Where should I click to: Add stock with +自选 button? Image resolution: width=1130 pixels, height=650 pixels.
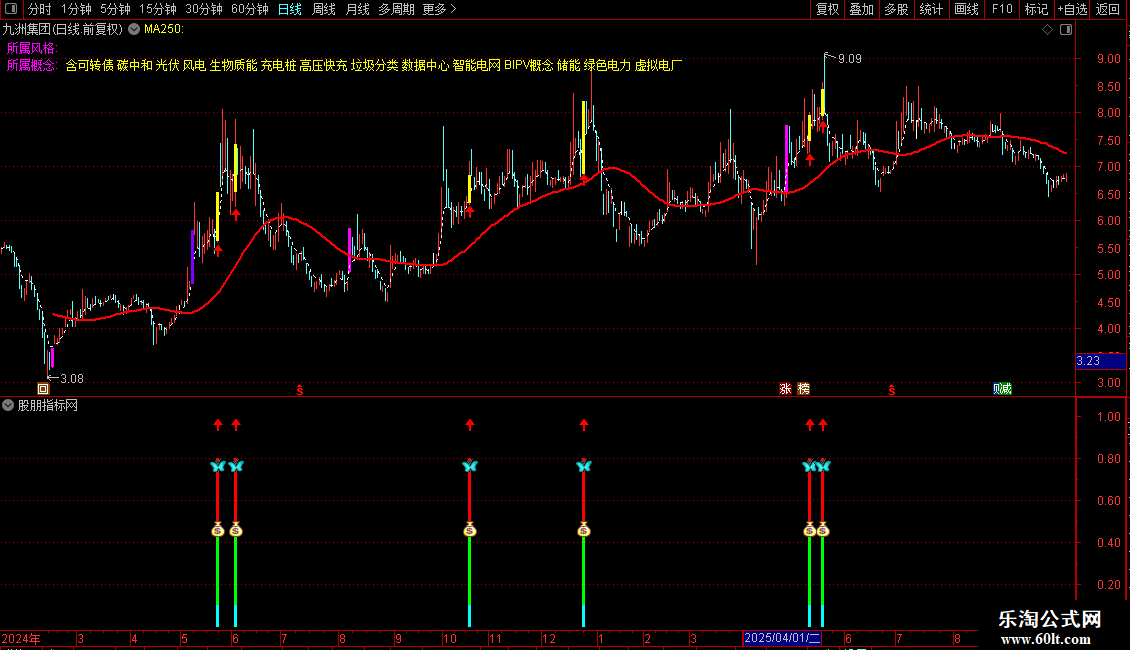(1072, 9)
